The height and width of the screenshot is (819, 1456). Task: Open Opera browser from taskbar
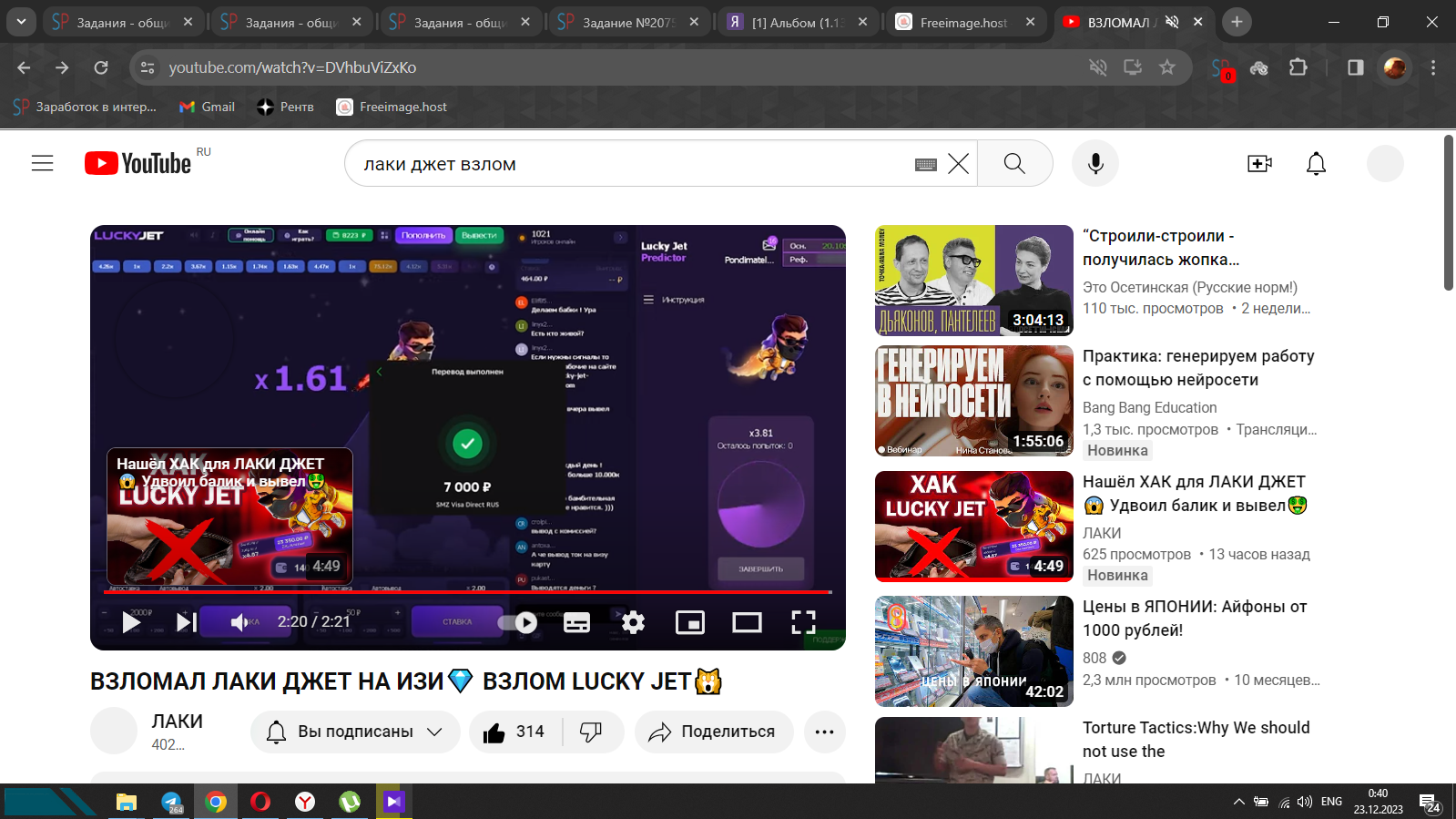tap(260, 802)
